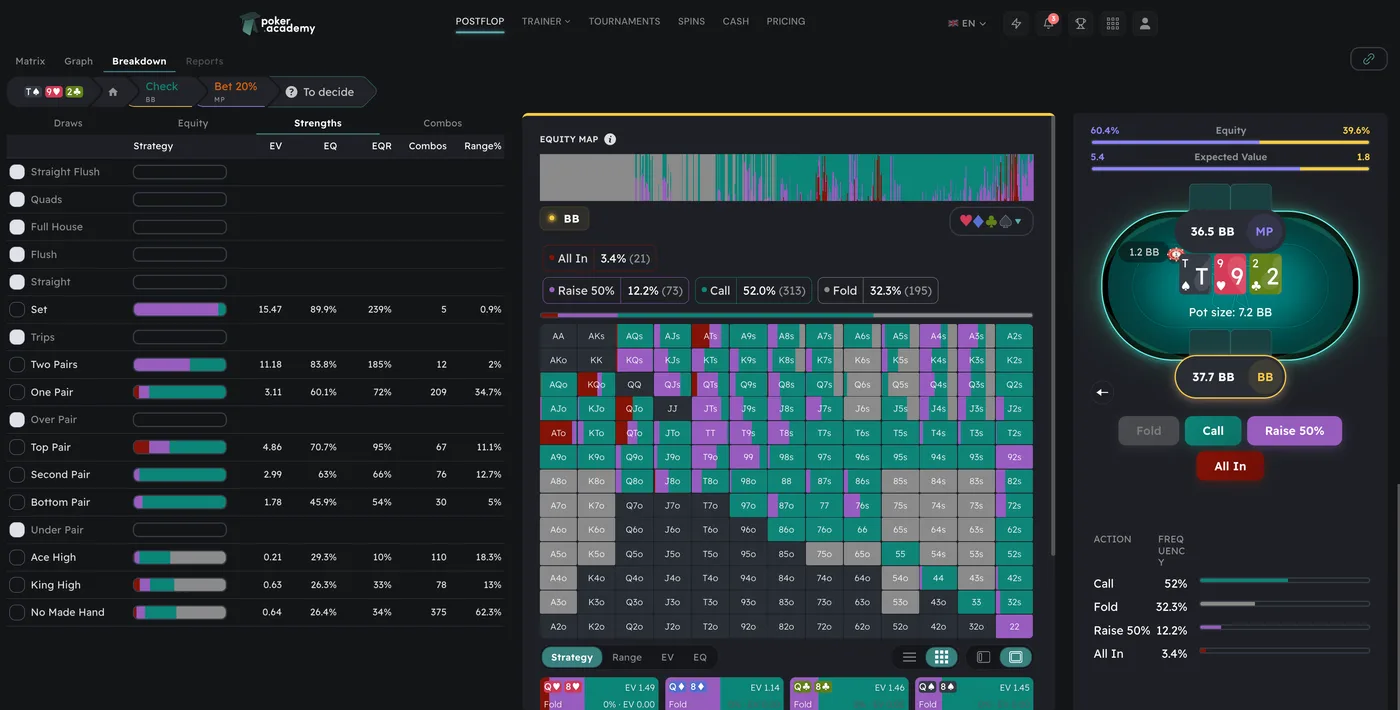Image resolution: width=1400 pixels, height=710 pixels.
Task: Click the back arrow beside the table
Action: point(1102,392)
